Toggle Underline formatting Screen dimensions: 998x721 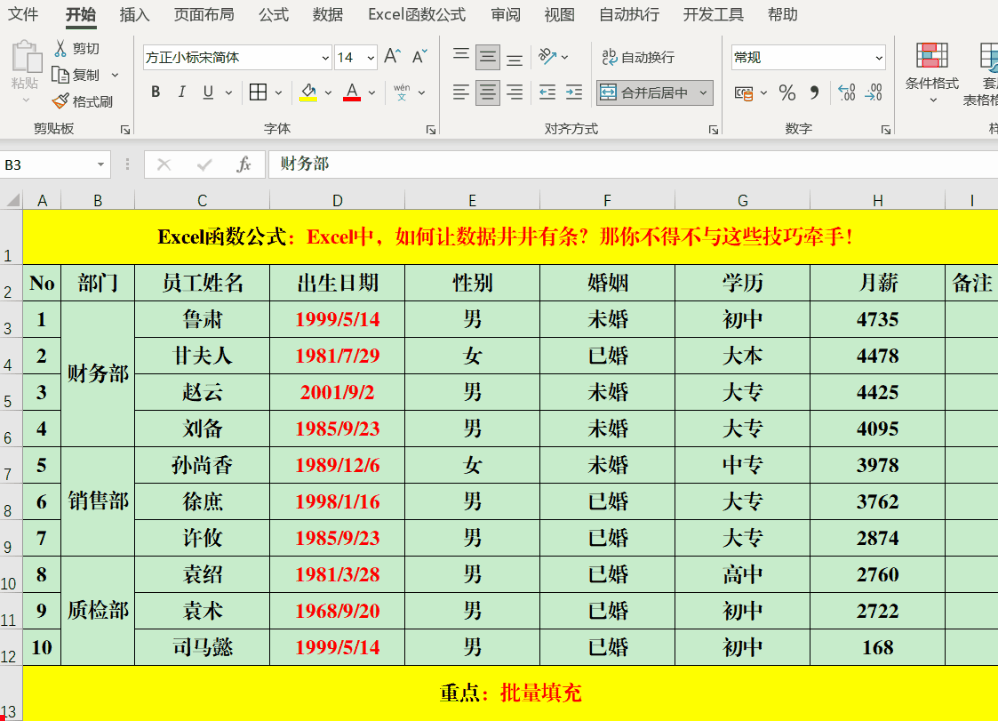[x=208, y=92]
